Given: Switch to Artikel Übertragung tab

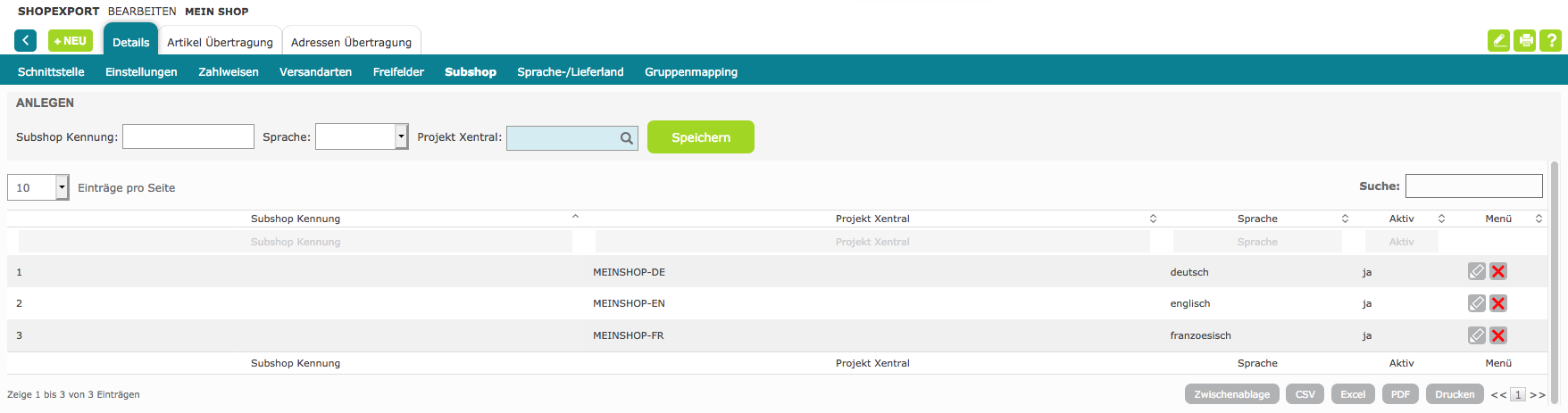Looking at the screenshot, I should pos(220,42).
